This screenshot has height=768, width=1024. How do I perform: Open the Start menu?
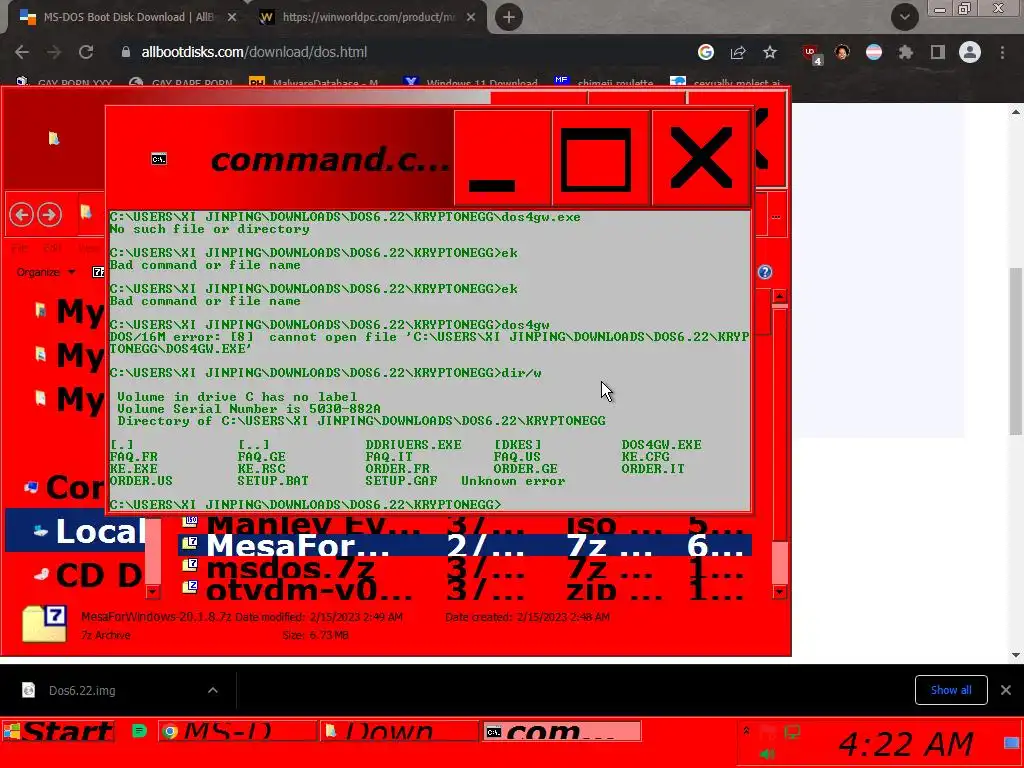point(58,731)
